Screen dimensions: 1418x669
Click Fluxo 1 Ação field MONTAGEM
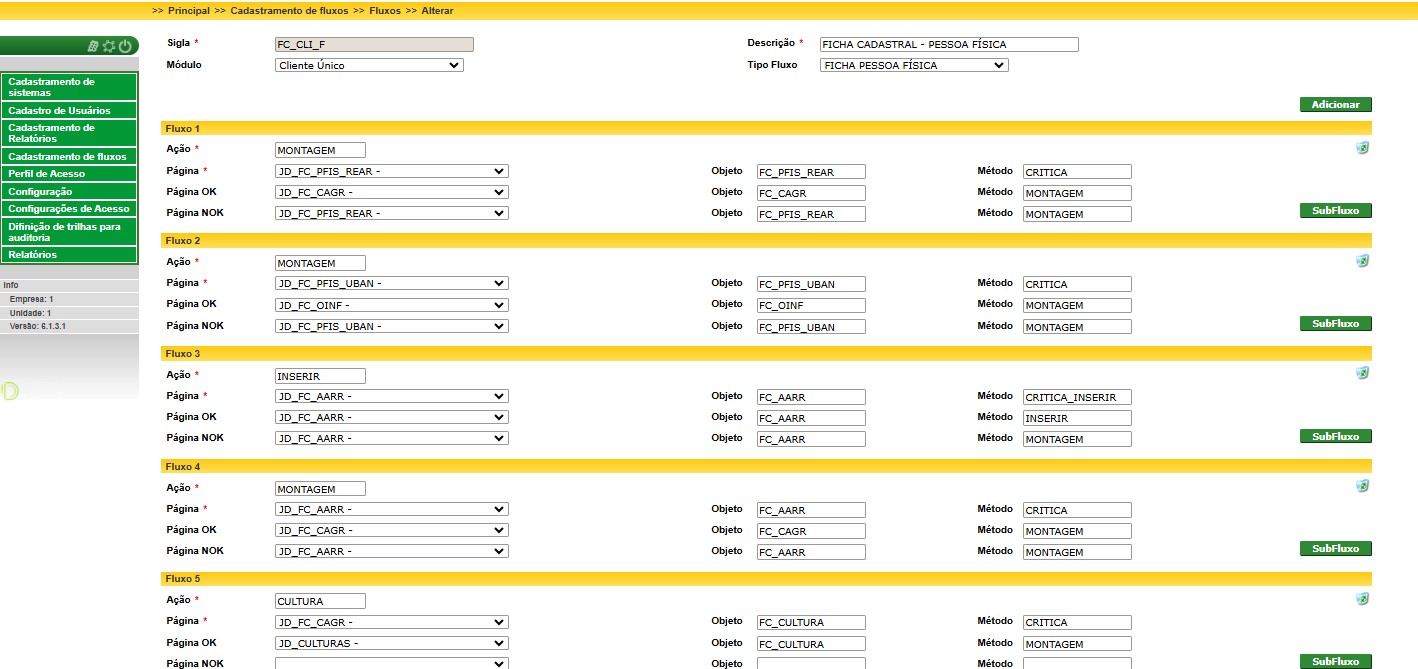pos(320,150)
